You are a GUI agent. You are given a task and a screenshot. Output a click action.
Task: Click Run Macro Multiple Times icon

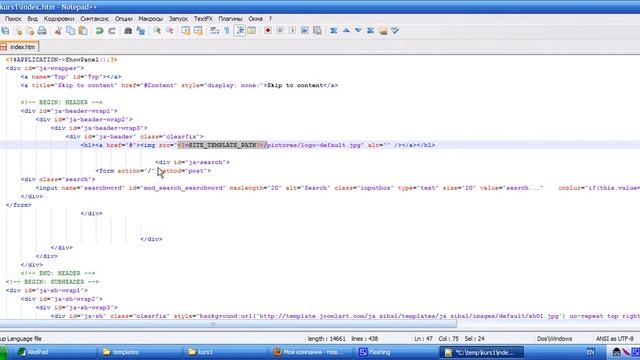[304, 31]
